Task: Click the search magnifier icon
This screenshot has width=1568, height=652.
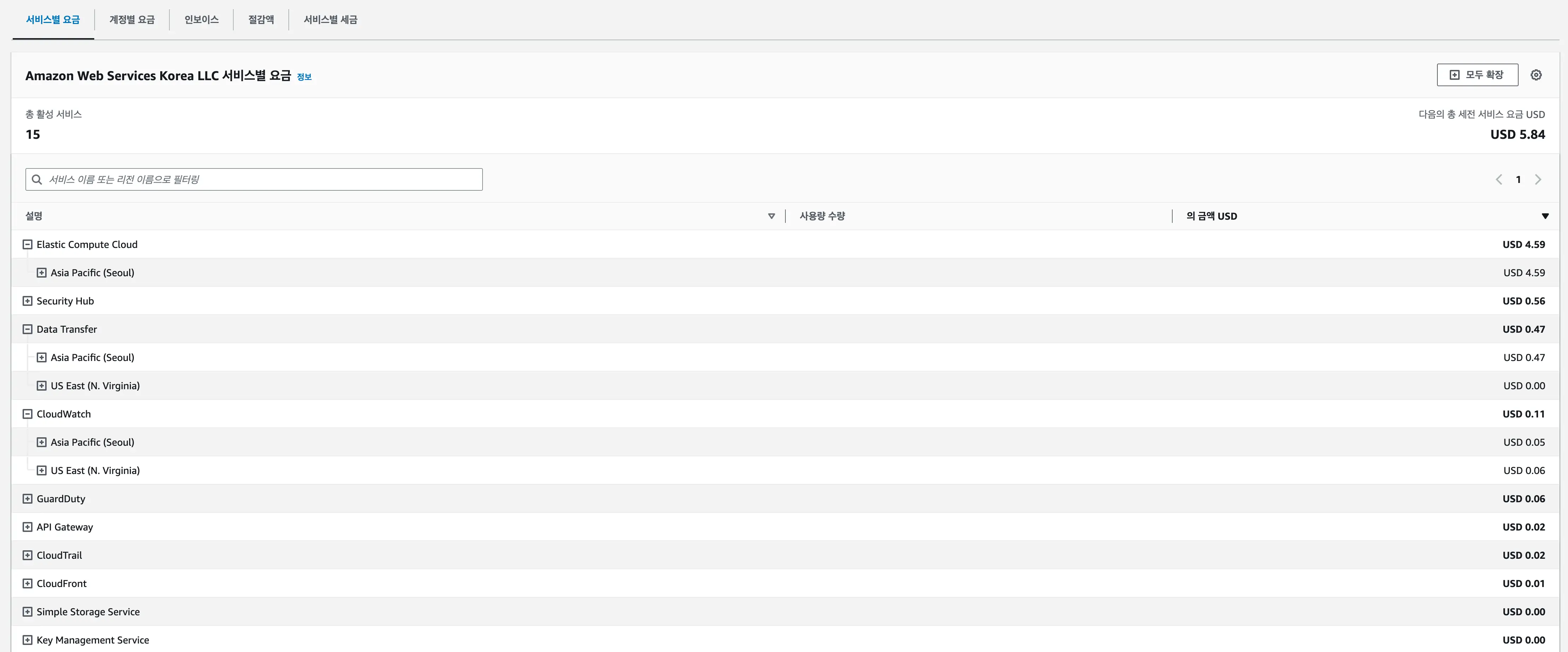Action: (36, 179)
